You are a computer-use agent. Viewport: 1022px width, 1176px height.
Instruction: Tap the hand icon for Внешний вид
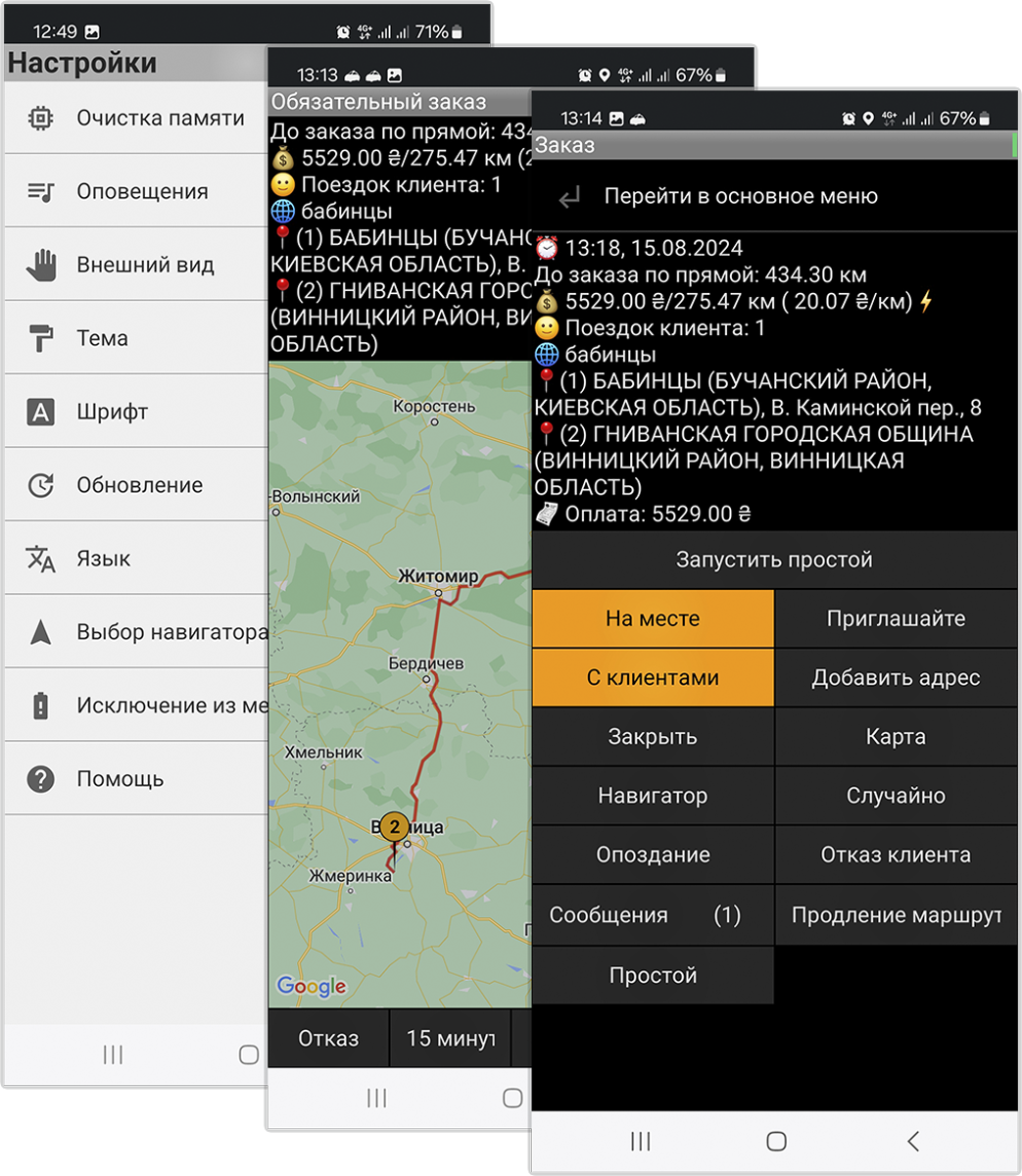pos(40,266)
